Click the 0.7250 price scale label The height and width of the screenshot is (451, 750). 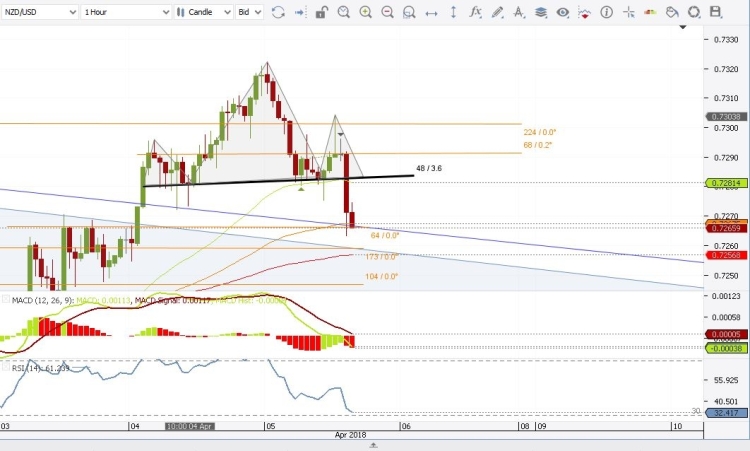click(726, 276)
